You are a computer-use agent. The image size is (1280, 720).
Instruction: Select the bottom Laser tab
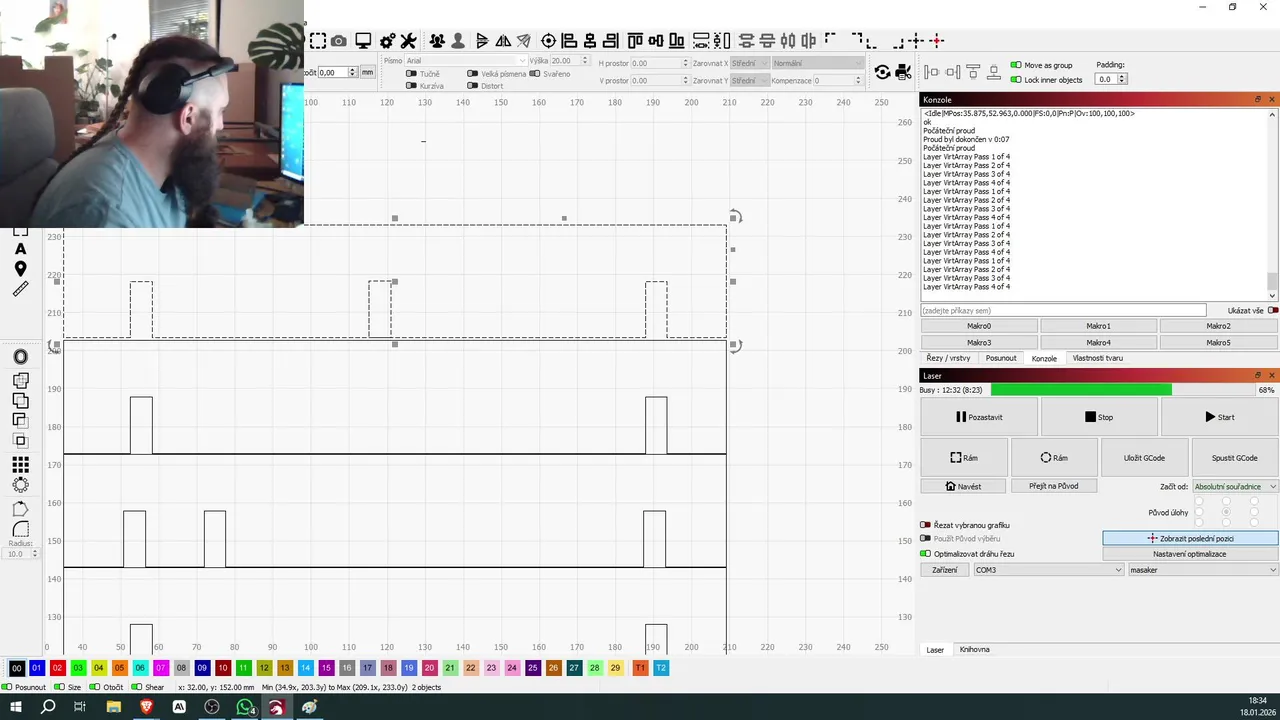tap(935, 650)
